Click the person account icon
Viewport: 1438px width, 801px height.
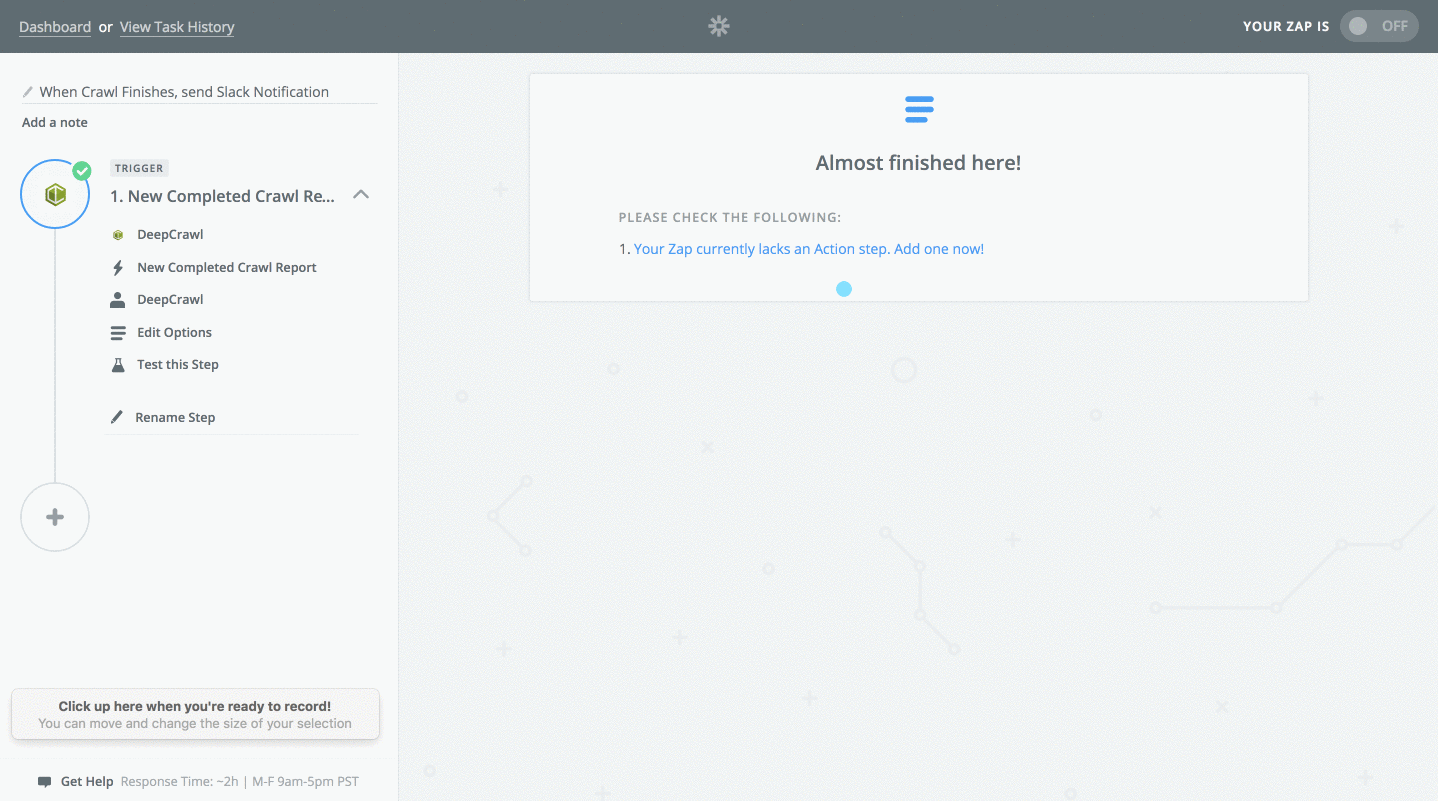(118, 300)
